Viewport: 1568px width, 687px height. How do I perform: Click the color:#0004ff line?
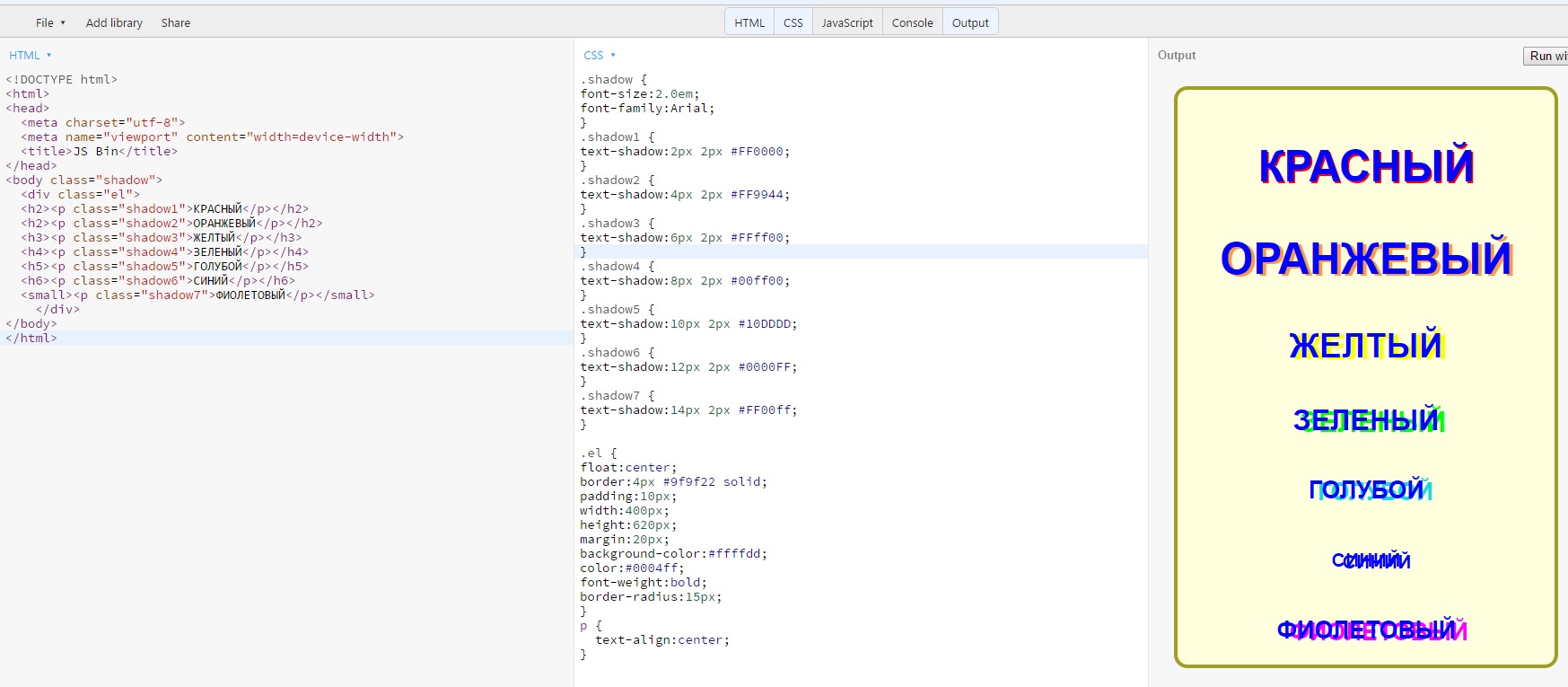click(x=632, y=568)
